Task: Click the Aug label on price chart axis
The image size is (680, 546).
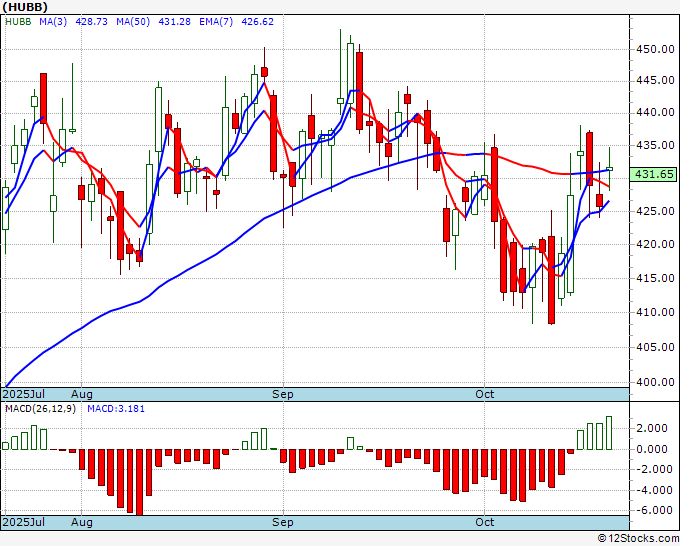Action: 82,394
